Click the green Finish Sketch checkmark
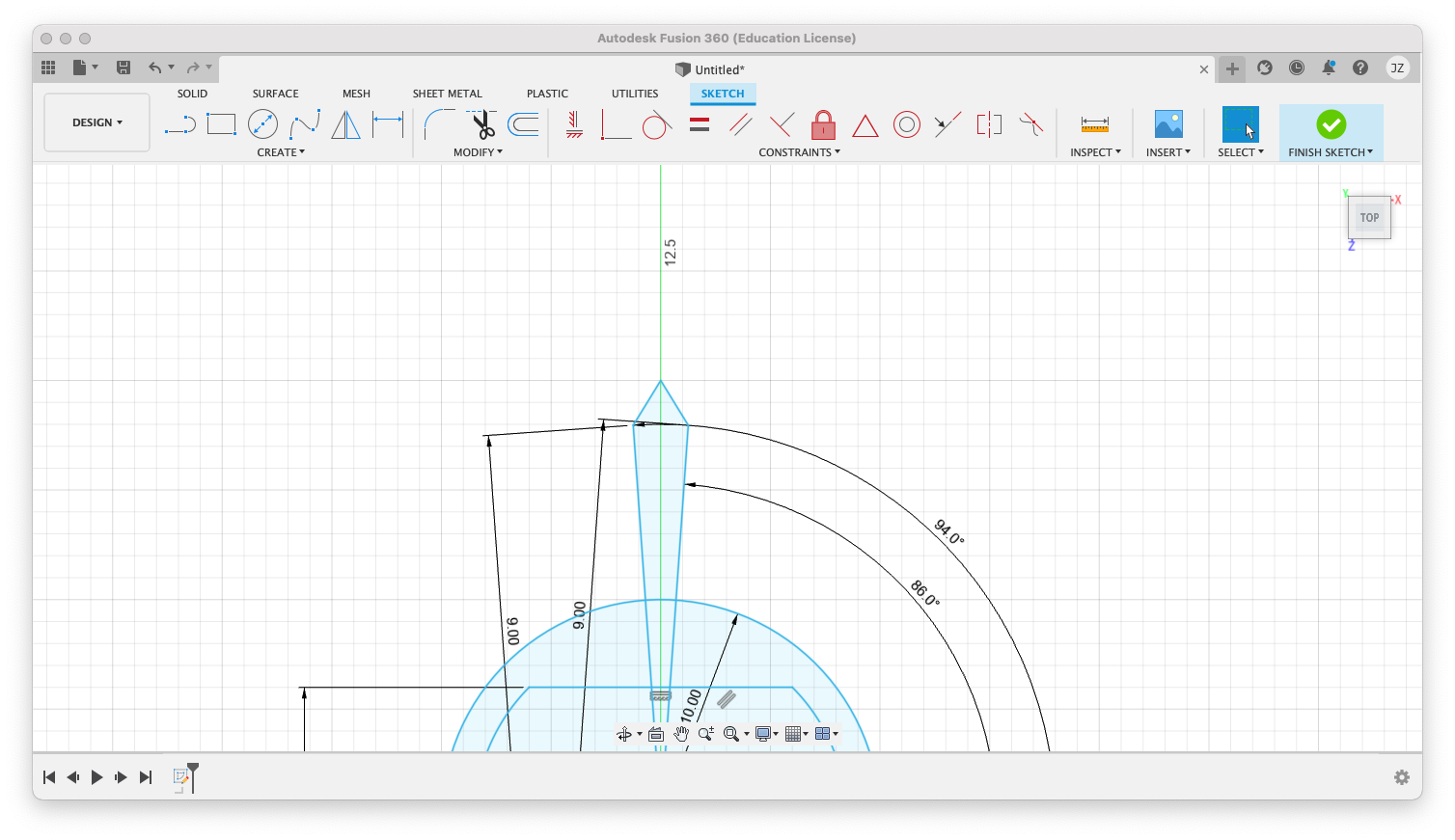This screenshot has width=1455, height=840. [x=1331, y=124]
